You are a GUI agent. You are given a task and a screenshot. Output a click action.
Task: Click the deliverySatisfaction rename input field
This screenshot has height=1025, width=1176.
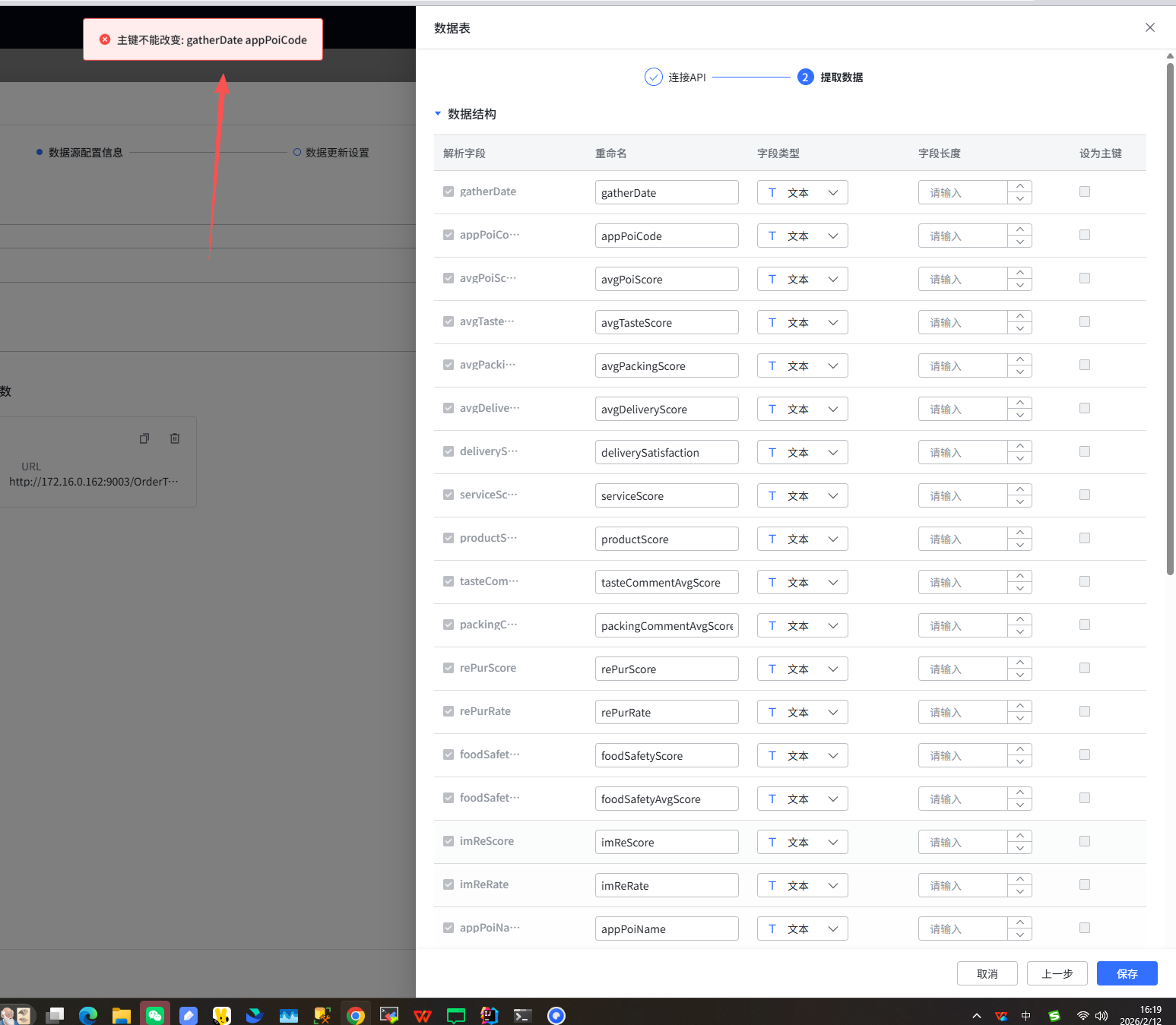point(666,453)
